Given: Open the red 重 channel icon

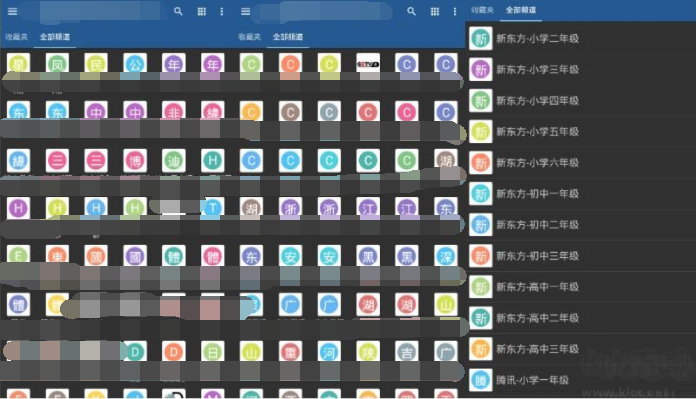Looking at the screenshot, I should 290,352.
